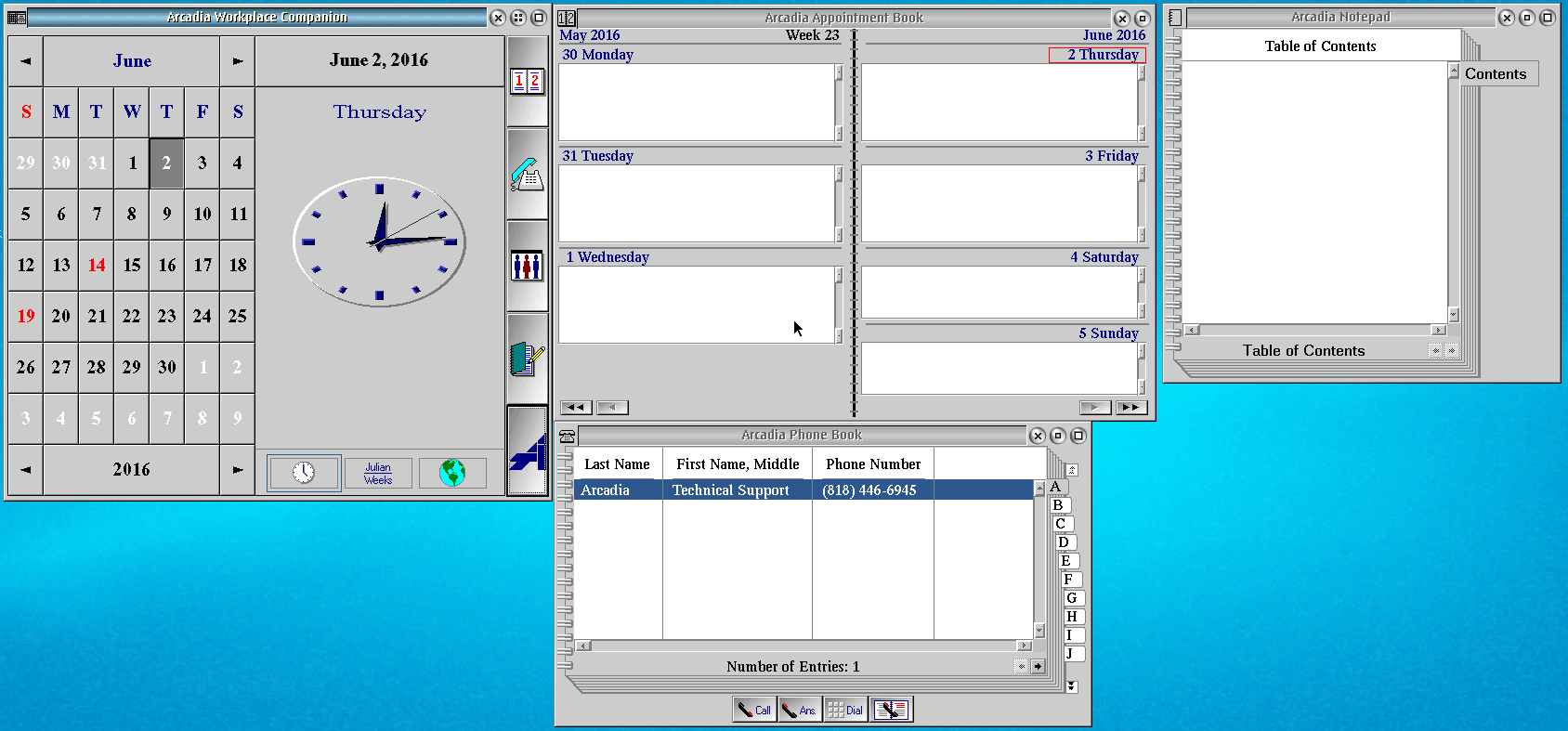The image size is (1568, 731).
Task: Click the analog clock face
Action: (379, 241)
